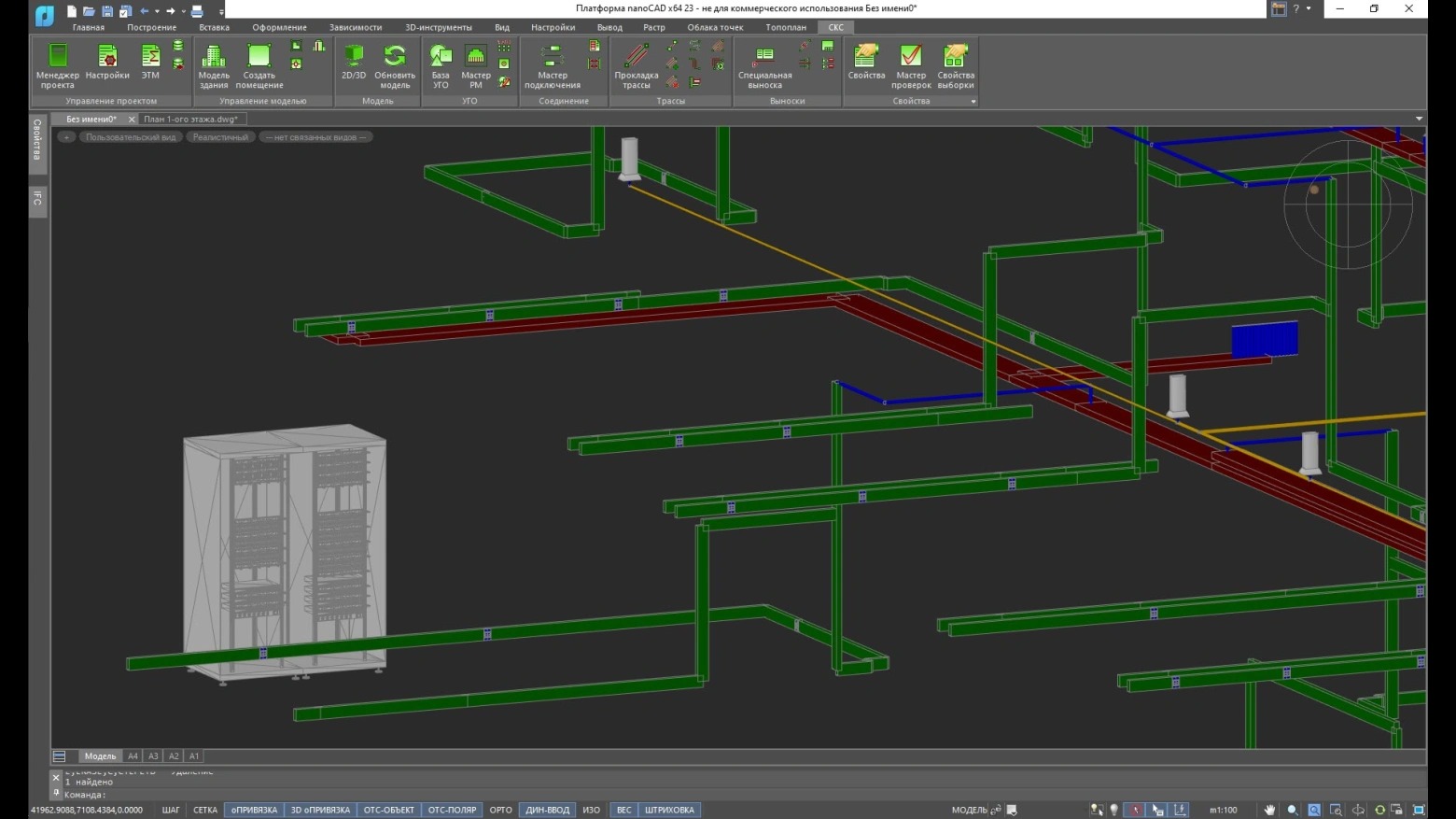Open the m1:100 scale dropdown

[x=1223, y=810]
